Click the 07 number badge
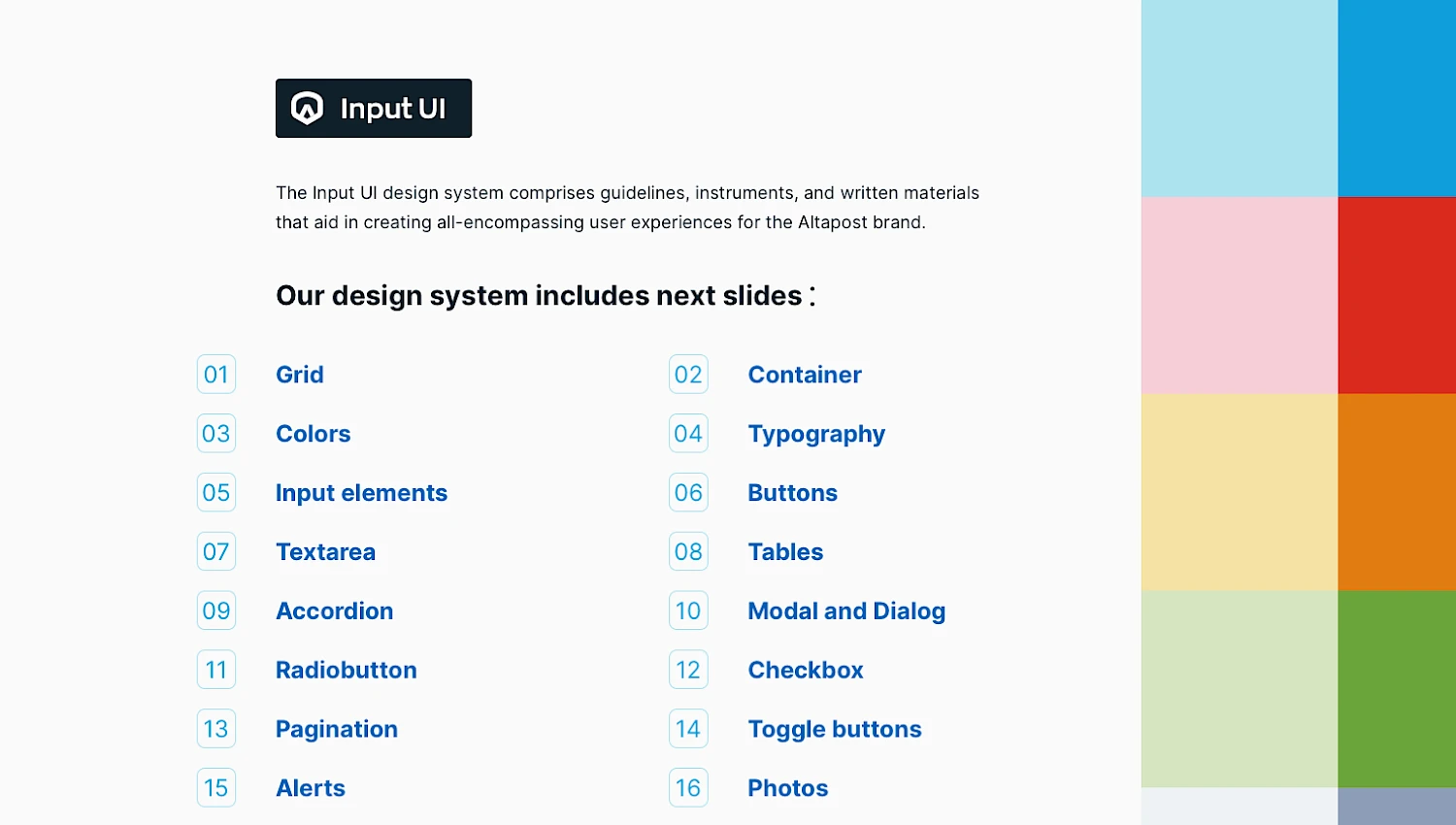 click(216, 552)
